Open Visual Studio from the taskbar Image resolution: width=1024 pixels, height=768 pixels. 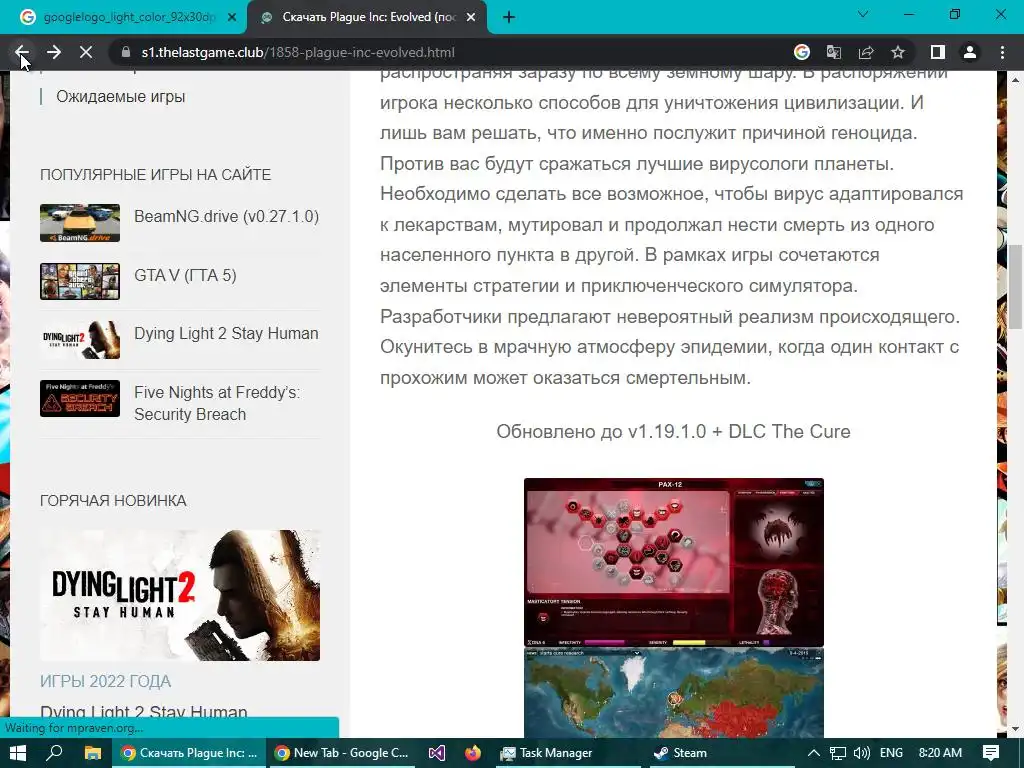[437, 753]
